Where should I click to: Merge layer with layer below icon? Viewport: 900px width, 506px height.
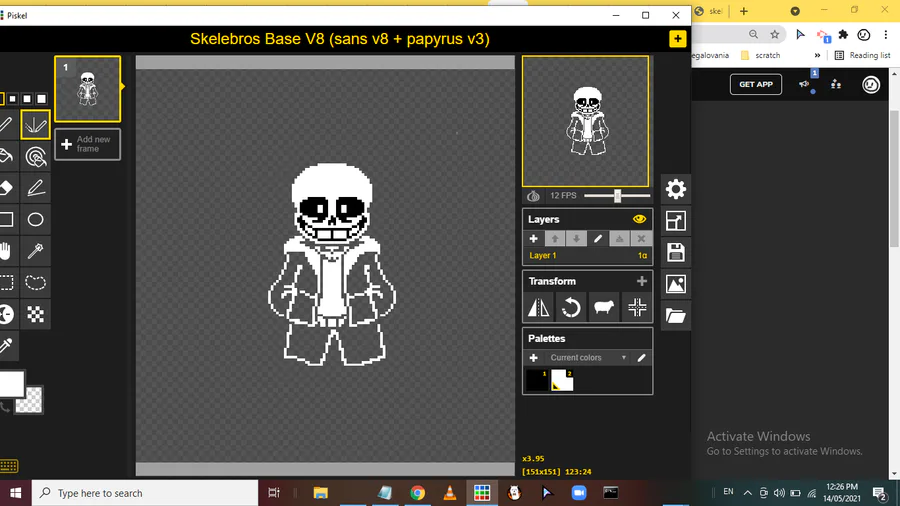(x=619, y=239)
